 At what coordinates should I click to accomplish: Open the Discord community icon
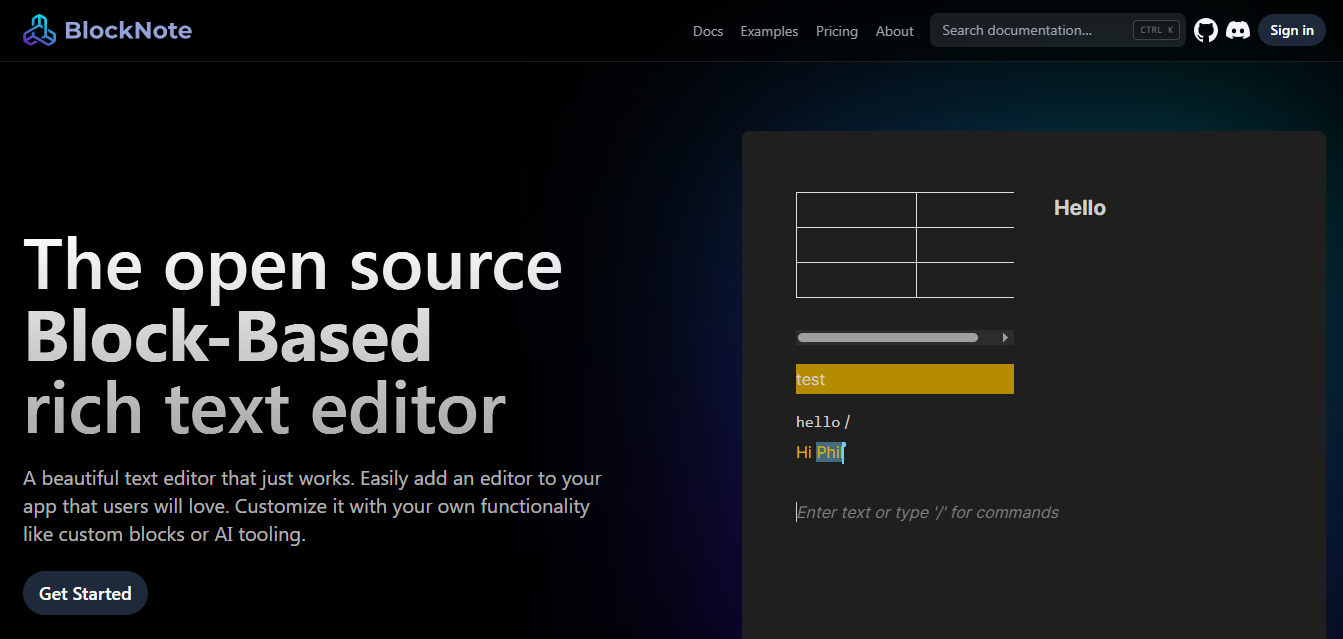click(x=1238, y=30)
